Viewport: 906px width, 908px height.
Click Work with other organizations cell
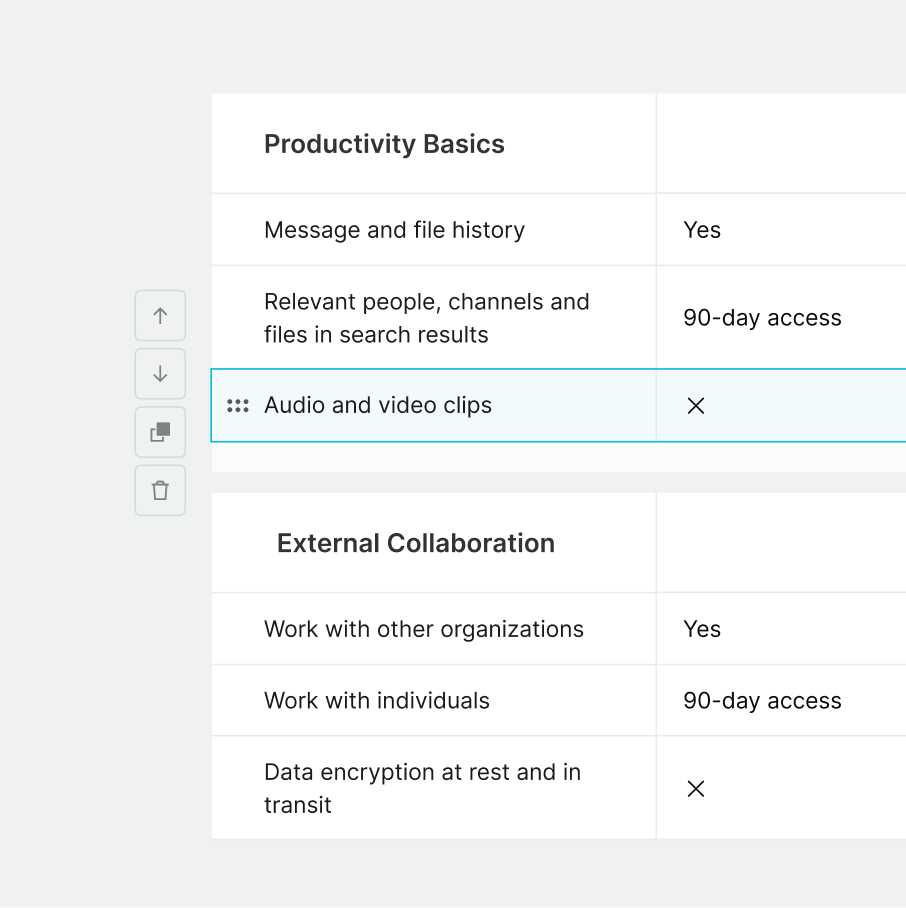tap(424, 629)
